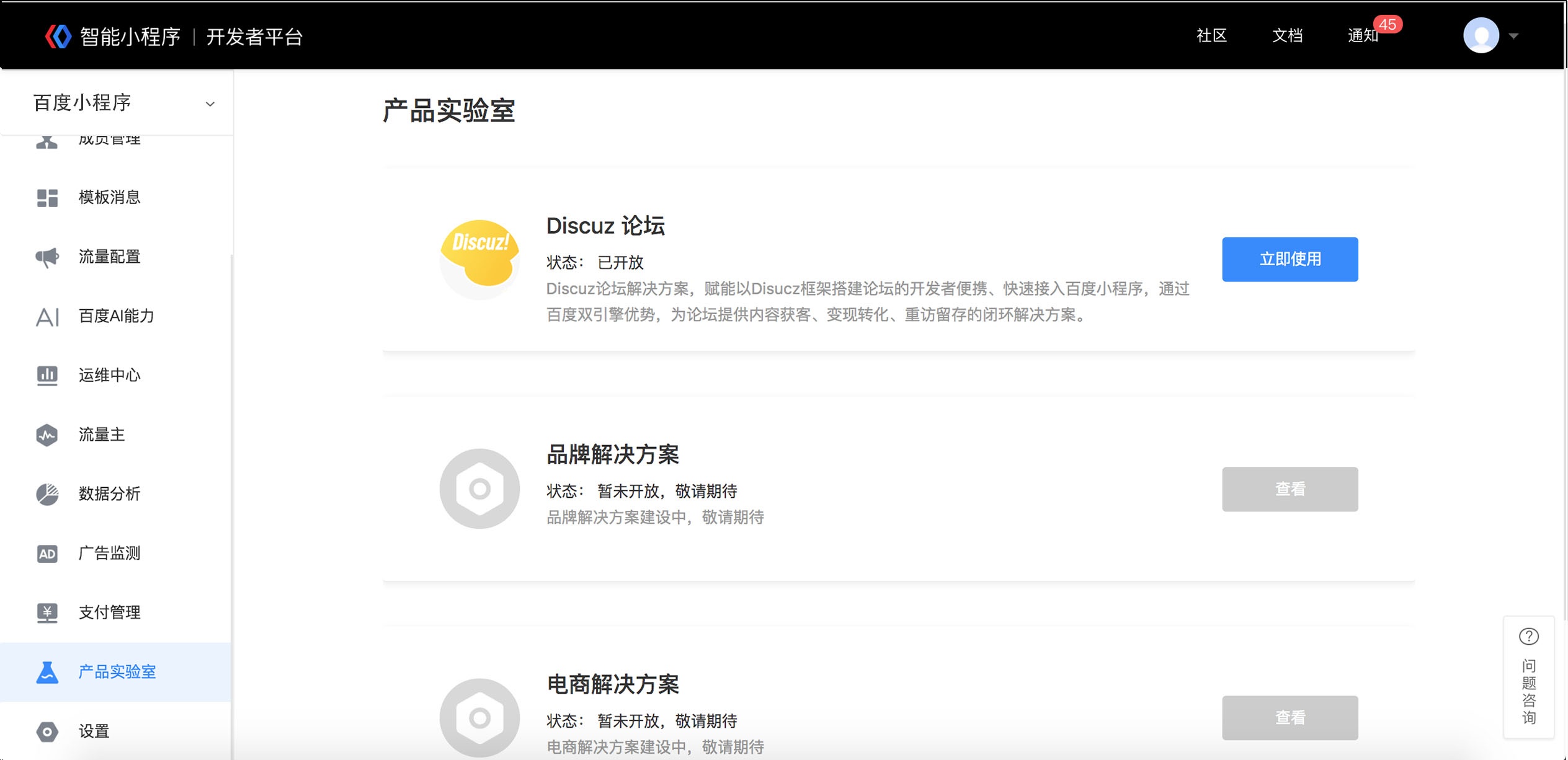Click the 支付管理 yen icon

[x=47, y=612]
